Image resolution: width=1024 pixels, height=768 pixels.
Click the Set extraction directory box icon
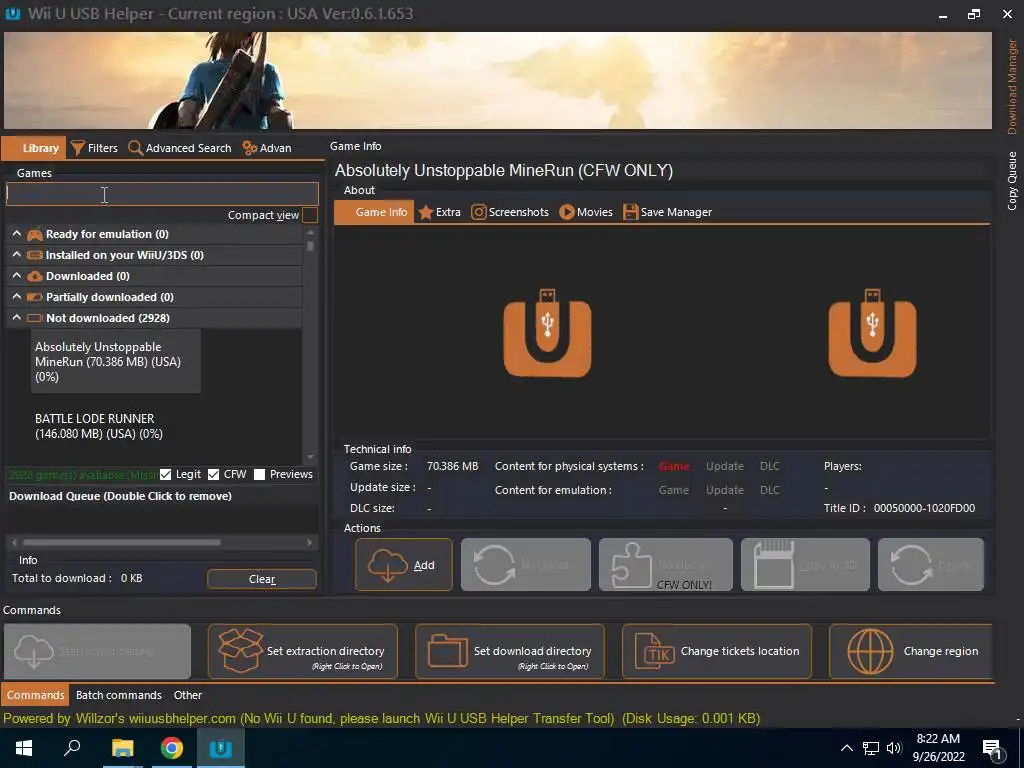pos(240,650)
